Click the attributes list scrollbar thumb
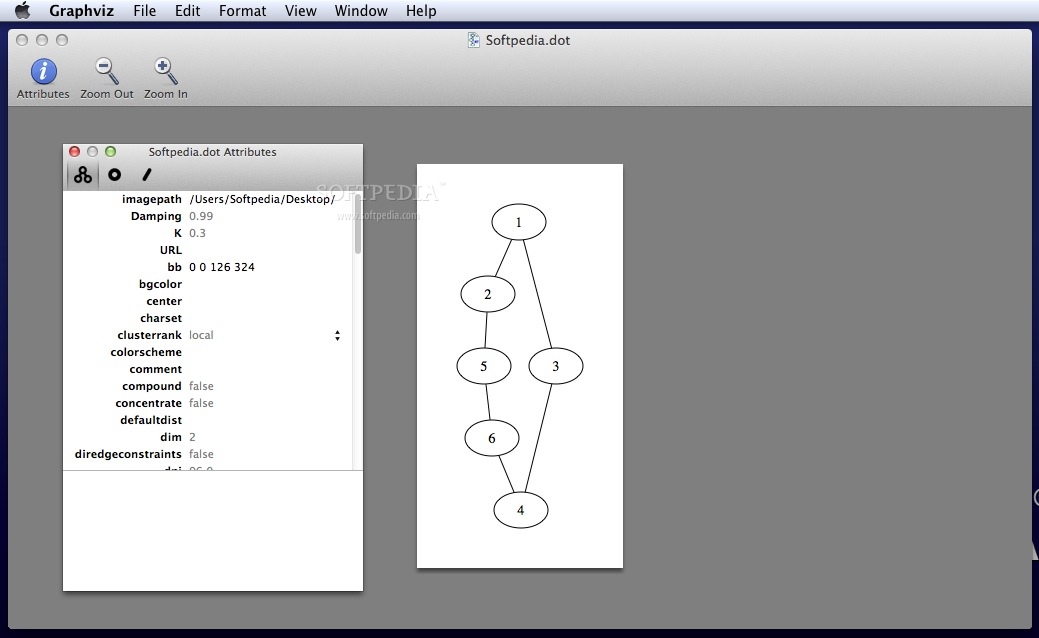Screen dimensions: 1039x638 click(358, 225)
